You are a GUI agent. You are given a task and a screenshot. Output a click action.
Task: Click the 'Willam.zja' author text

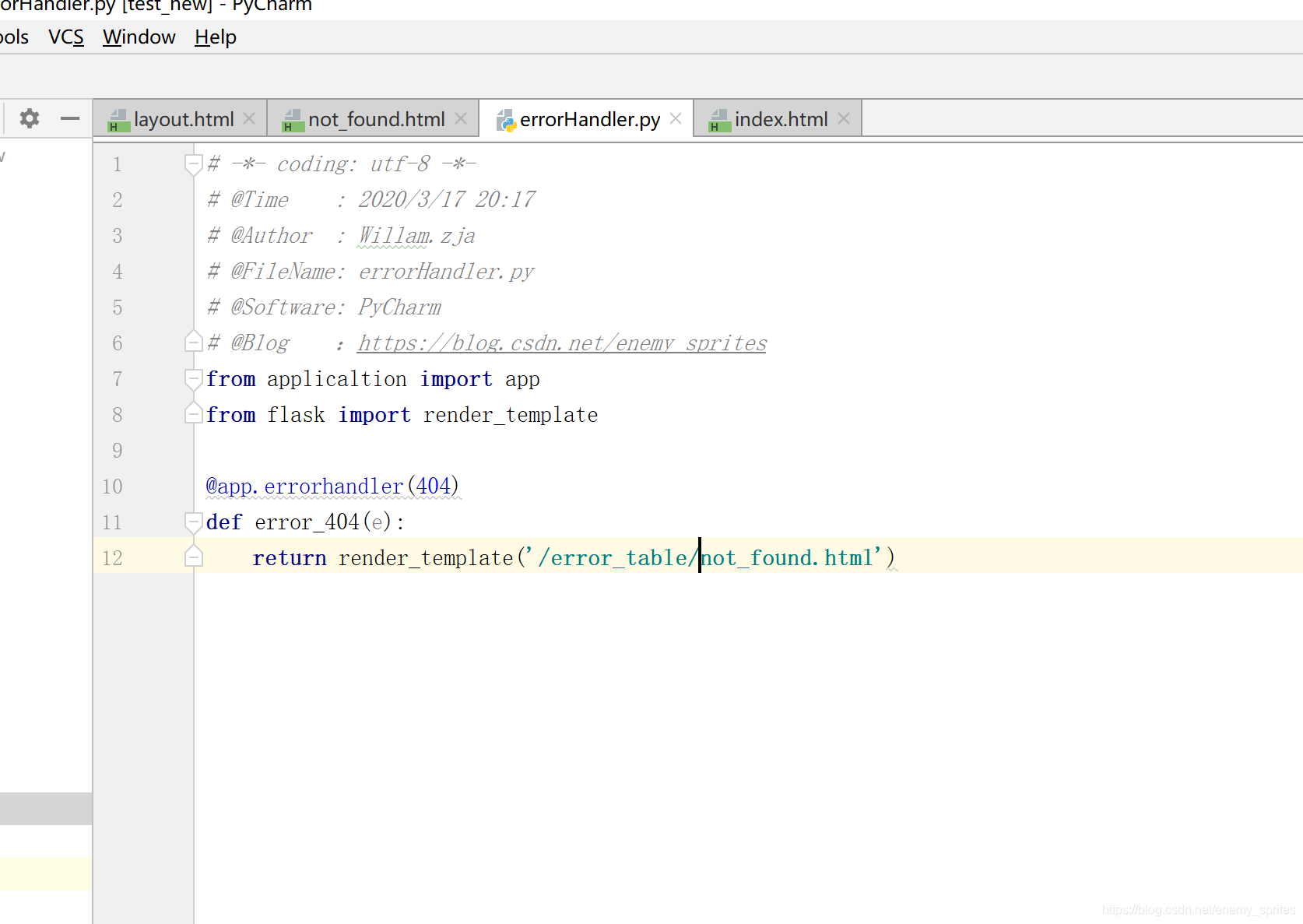(416, 236)
